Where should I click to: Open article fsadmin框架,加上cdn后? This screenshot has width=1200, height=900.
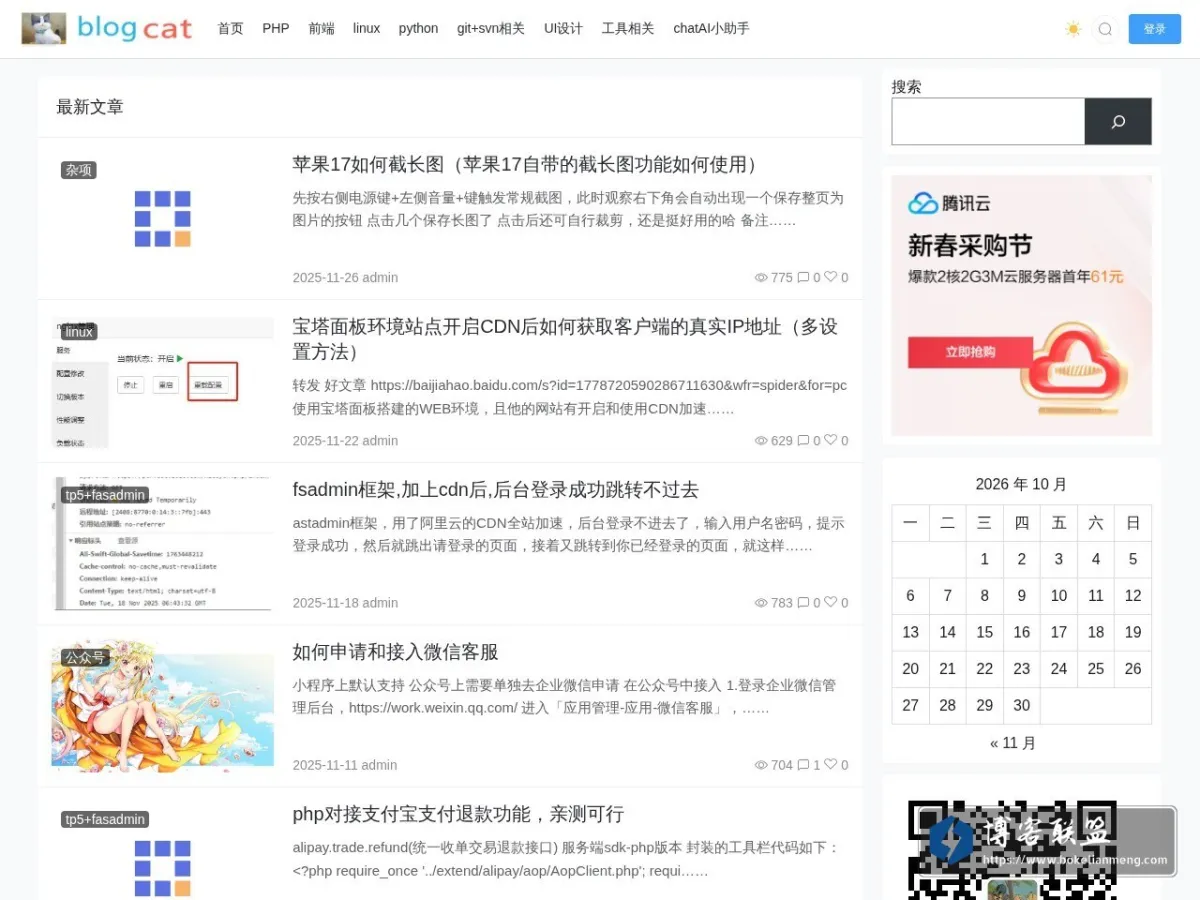495,489
